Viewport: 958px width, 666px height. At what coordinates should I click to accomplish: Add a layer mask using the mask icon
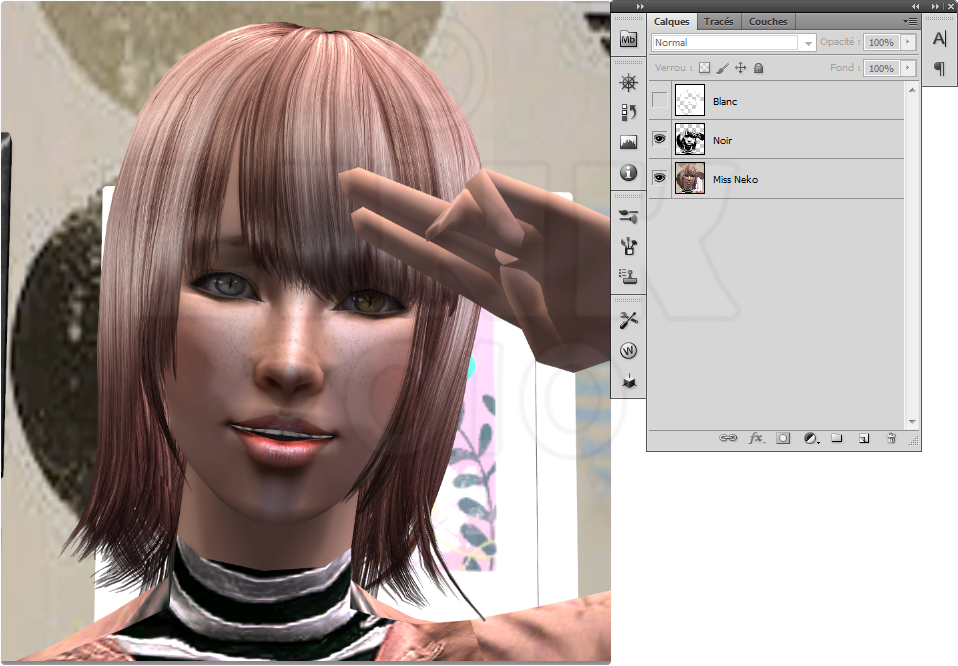pos(783,438)
